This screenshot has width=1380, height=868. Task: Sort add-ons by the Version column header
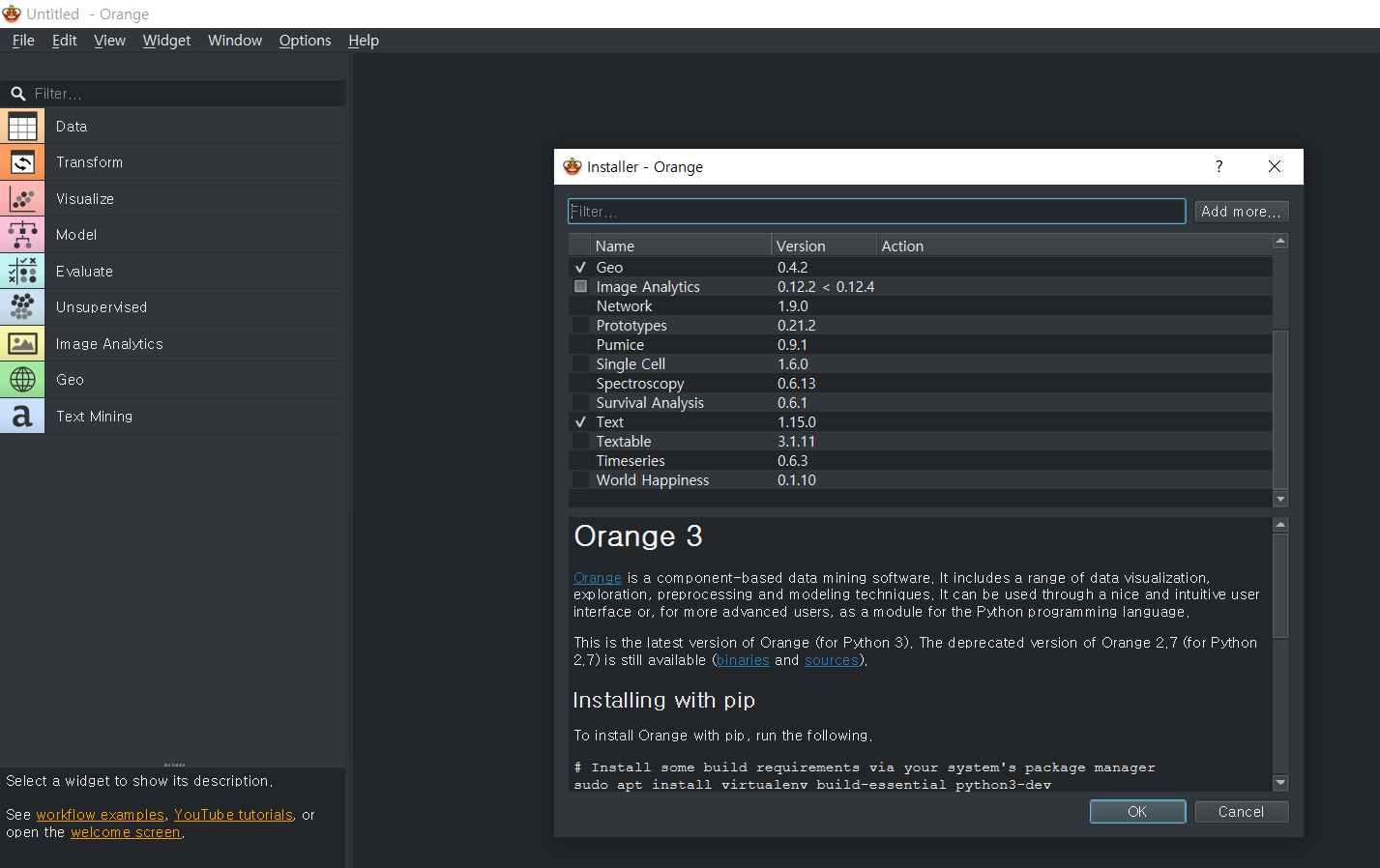tap(824, 246)
